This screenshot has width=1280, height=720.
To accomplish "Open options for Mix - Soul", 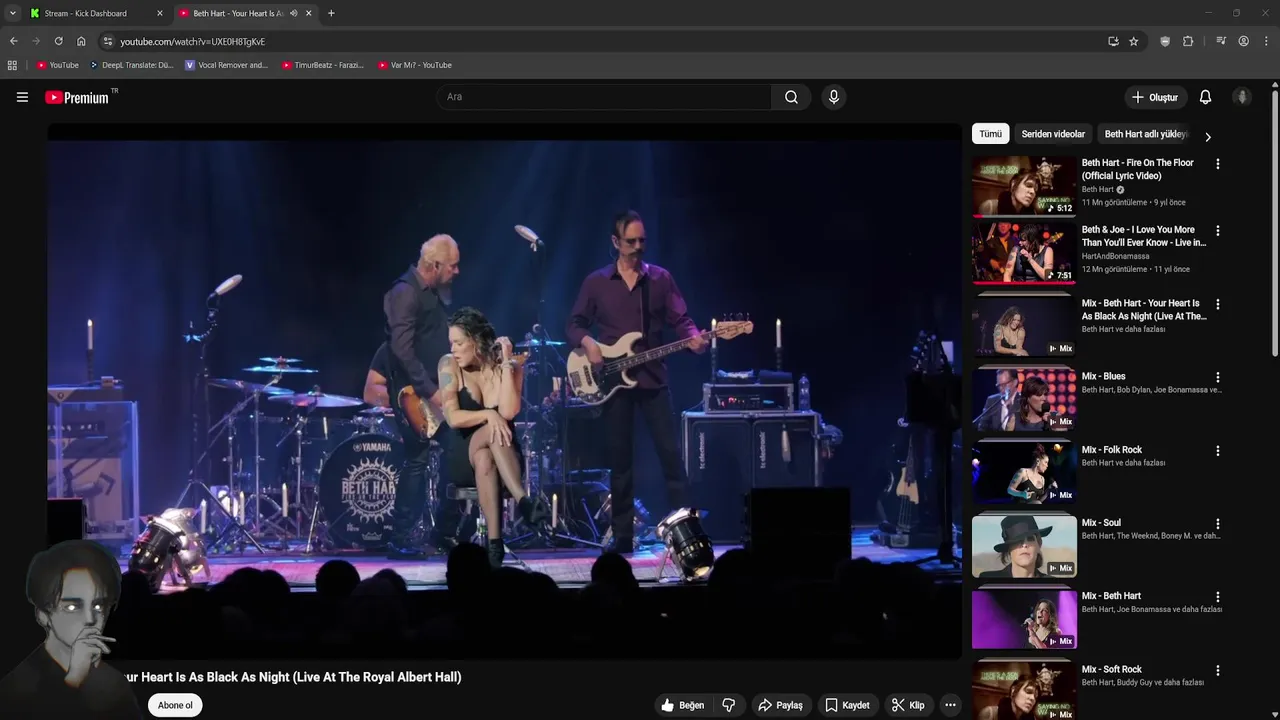I will (1217, 524).
